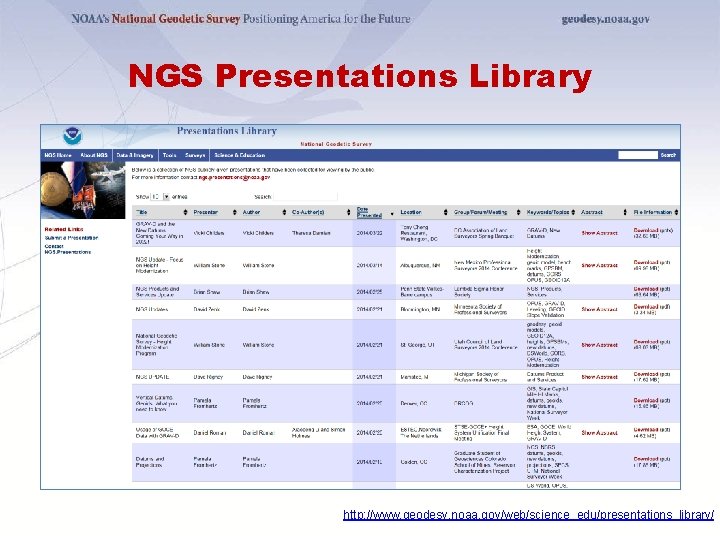Click the presenter name "Daniel Roman"
720x540 pixels.
(x=210, y=433)
